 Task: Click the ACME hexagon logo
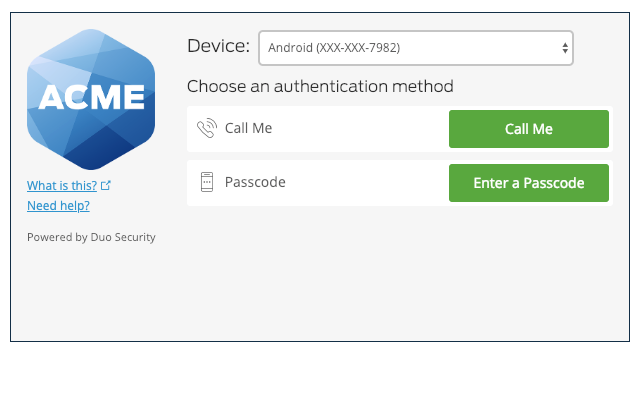[x=91, y=99]
